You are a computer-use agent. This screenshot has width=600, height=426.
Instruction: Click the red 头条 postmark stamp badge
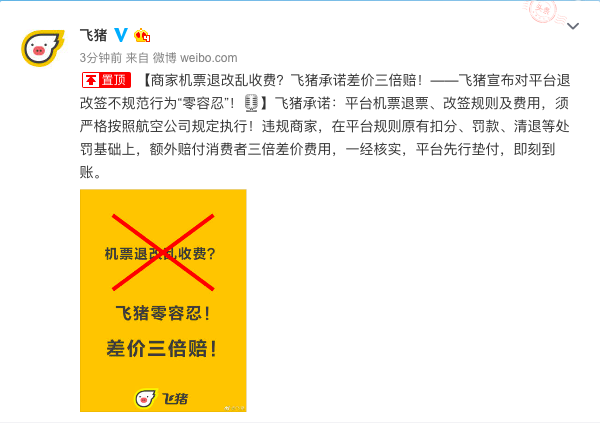545,11
